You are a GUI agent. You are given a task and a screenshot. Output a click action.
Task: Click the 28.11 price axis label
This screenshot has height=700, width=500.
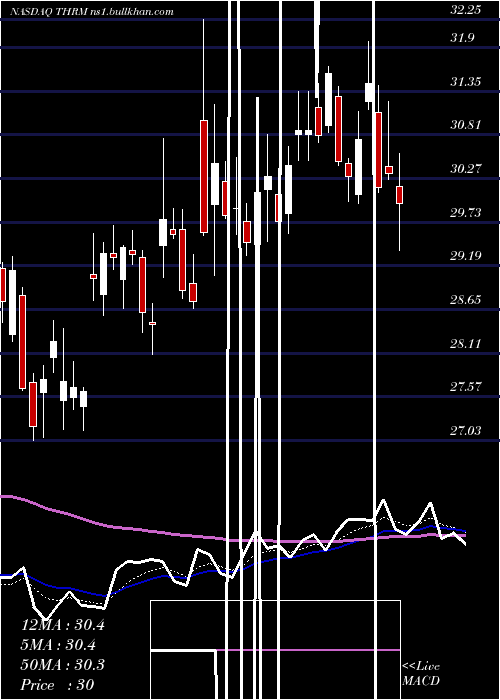tap(466, 344)
